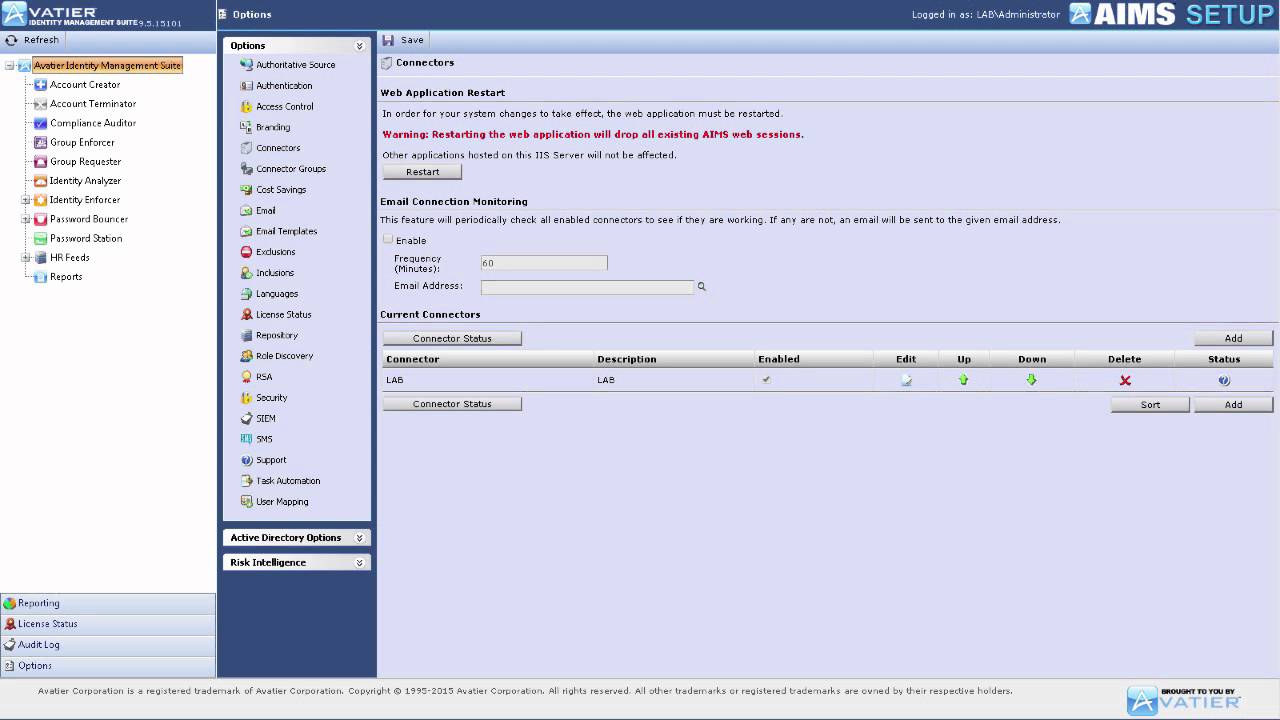Click the email address lookup magnifier icon
The height and width of the screenshot is (720, 1280).
click(x=702, y=287)
